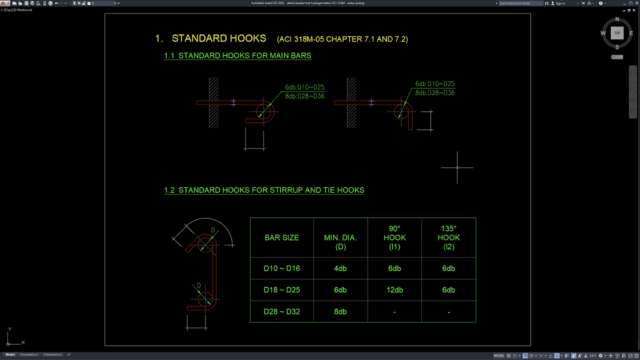Open the AutoCAD application menu button
The width and height of the screenshot is (640, 360).
click(3, 3)
